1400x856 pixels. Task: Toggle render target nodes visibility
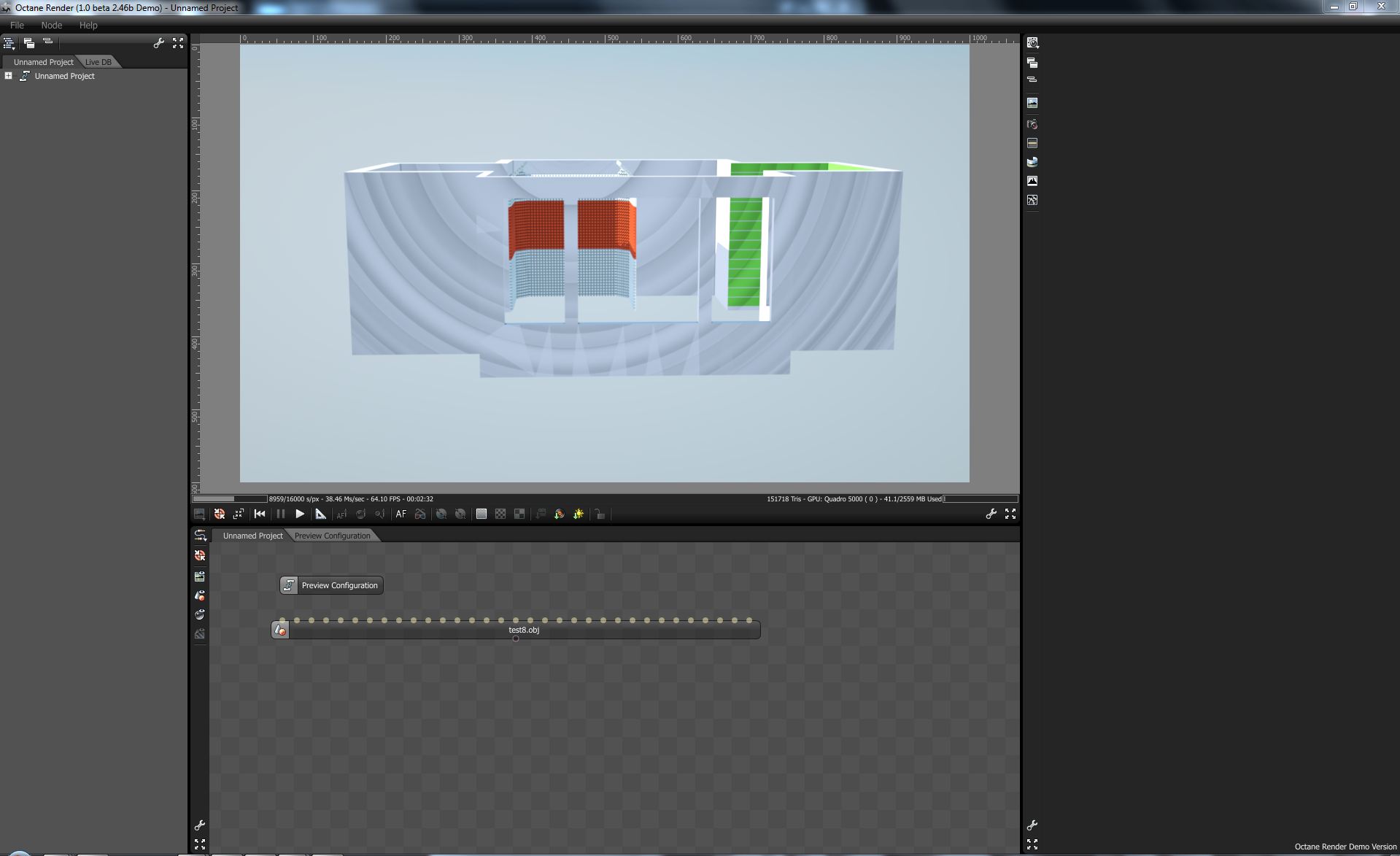tap(200, 577)
